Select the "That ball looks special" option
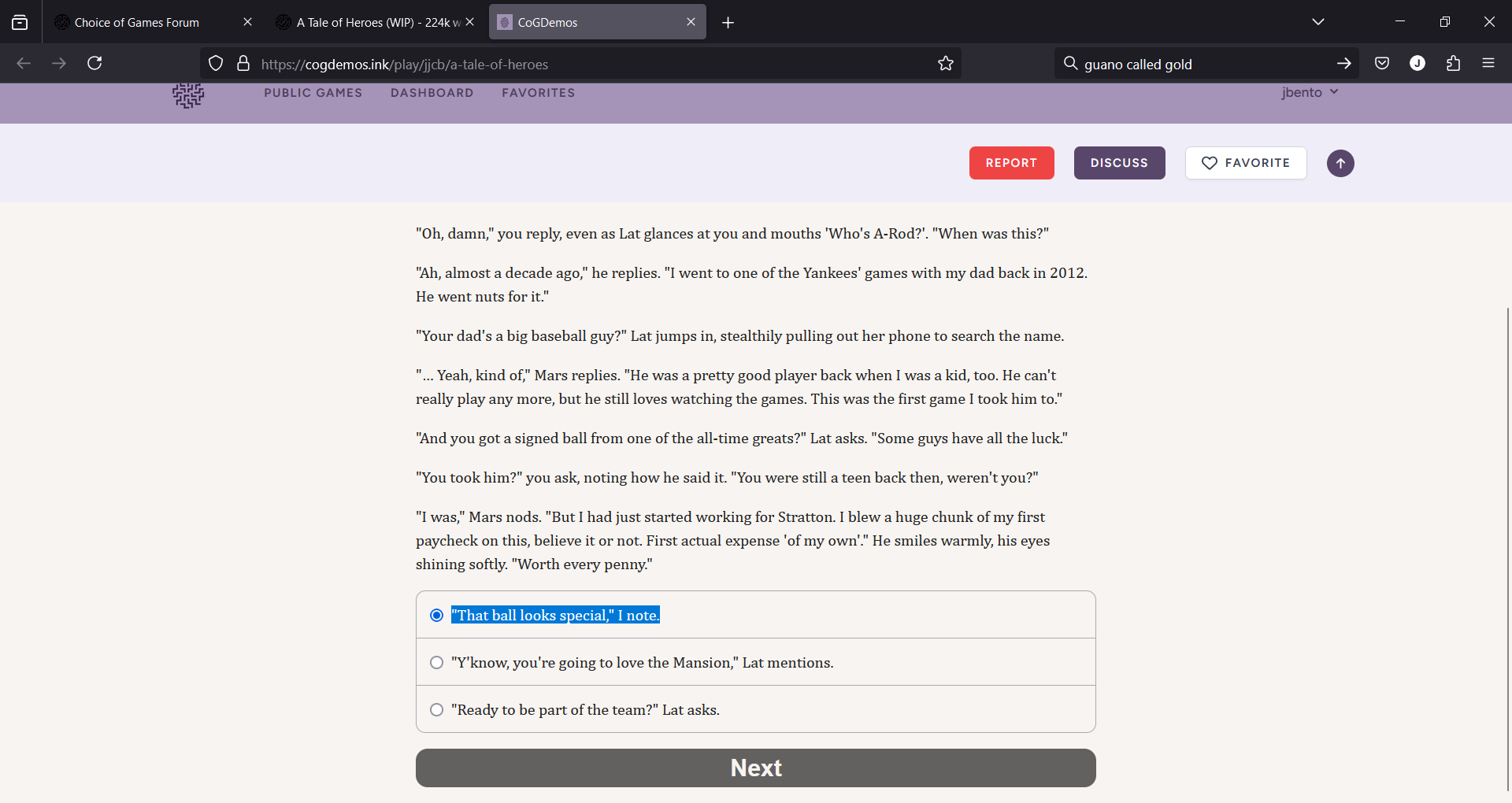 (756, 615)
